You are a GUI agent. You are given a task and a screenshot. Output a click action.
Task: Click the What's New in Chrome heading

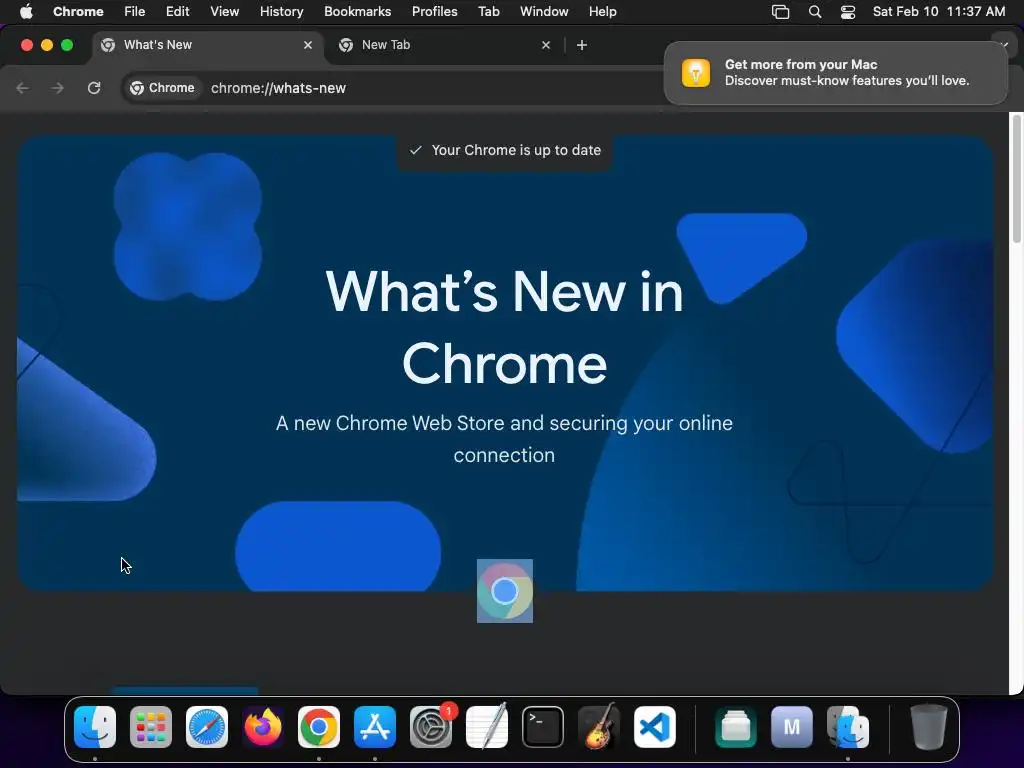pos(504,327)
